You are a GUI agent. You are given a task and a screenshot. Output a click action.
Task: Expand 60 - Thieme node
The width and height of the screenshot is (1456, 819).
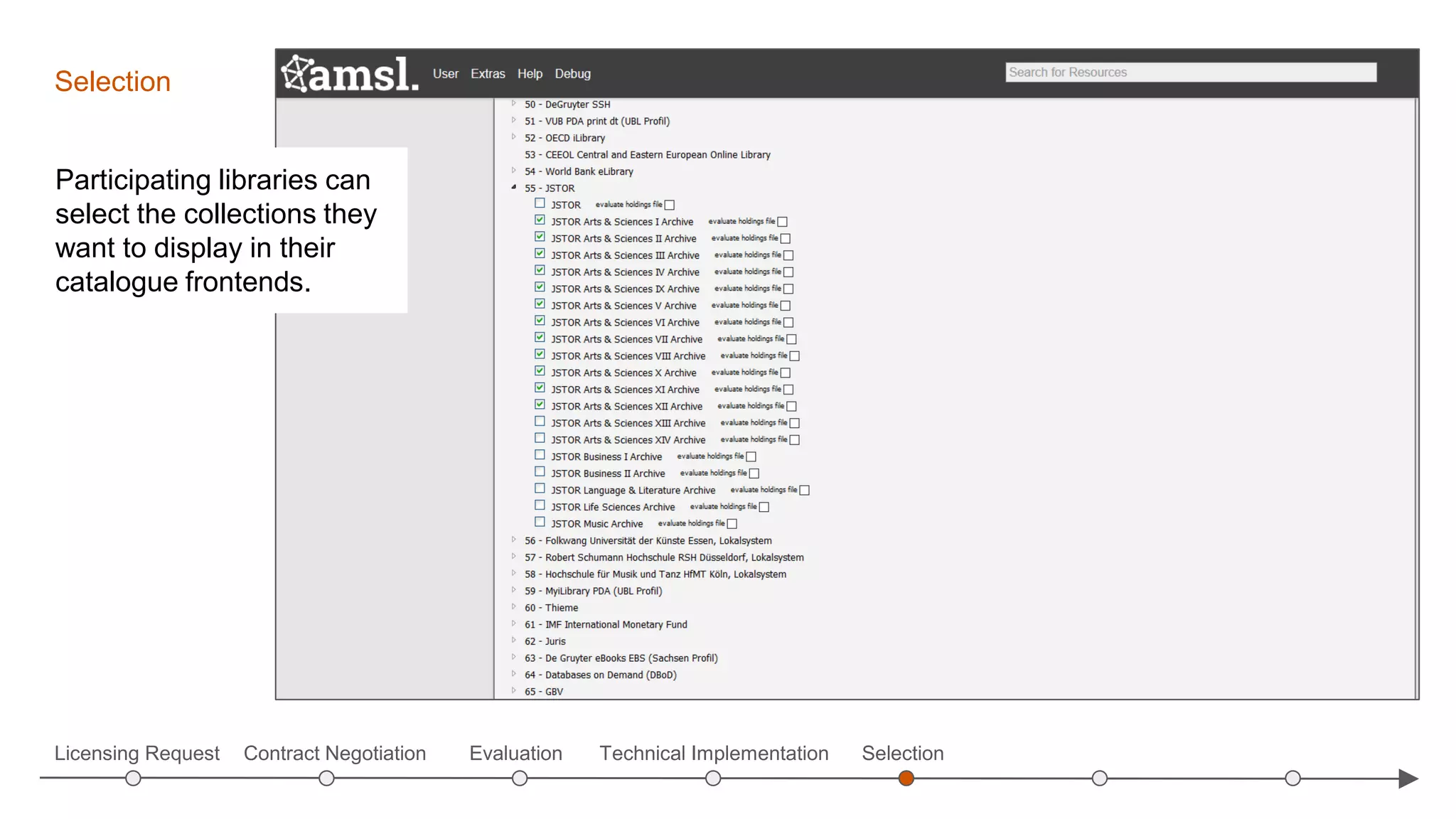pos(513,607)
